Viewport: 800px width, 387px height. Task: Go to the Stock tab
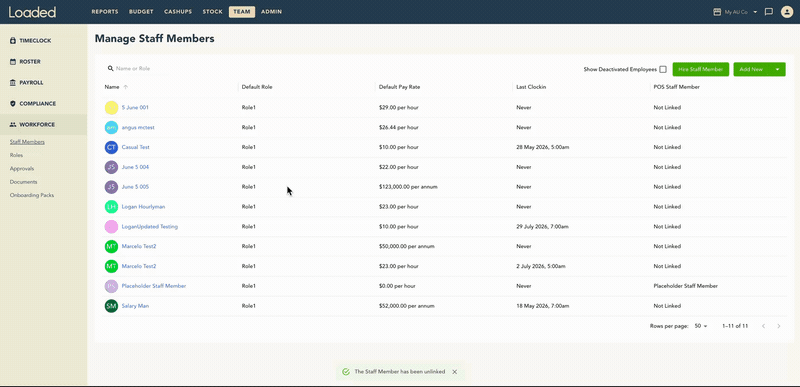coord(212,12)
